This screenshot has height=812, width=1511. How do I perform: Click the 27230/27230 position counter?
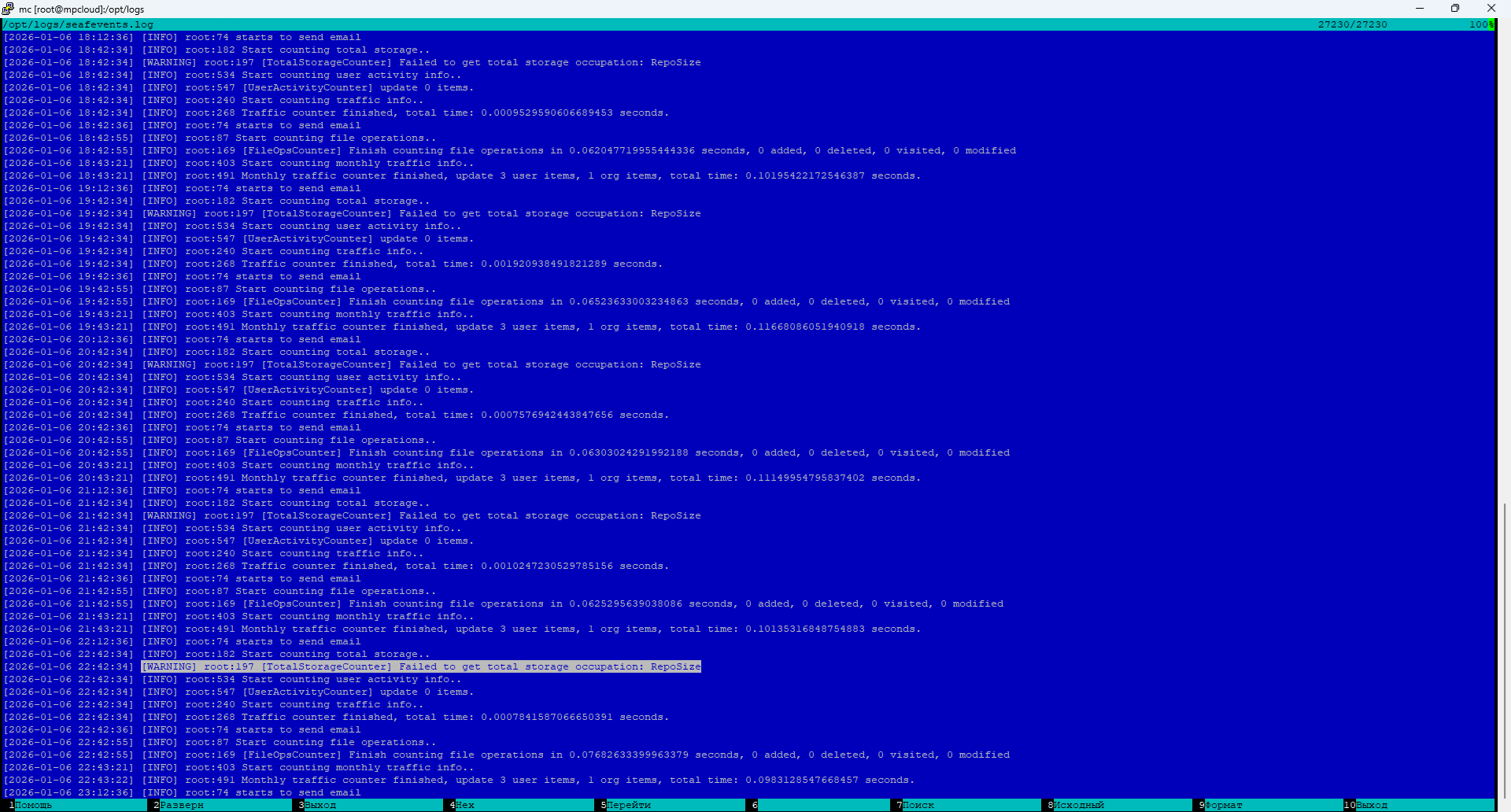pyautogui.click(x=1352, y=24)
